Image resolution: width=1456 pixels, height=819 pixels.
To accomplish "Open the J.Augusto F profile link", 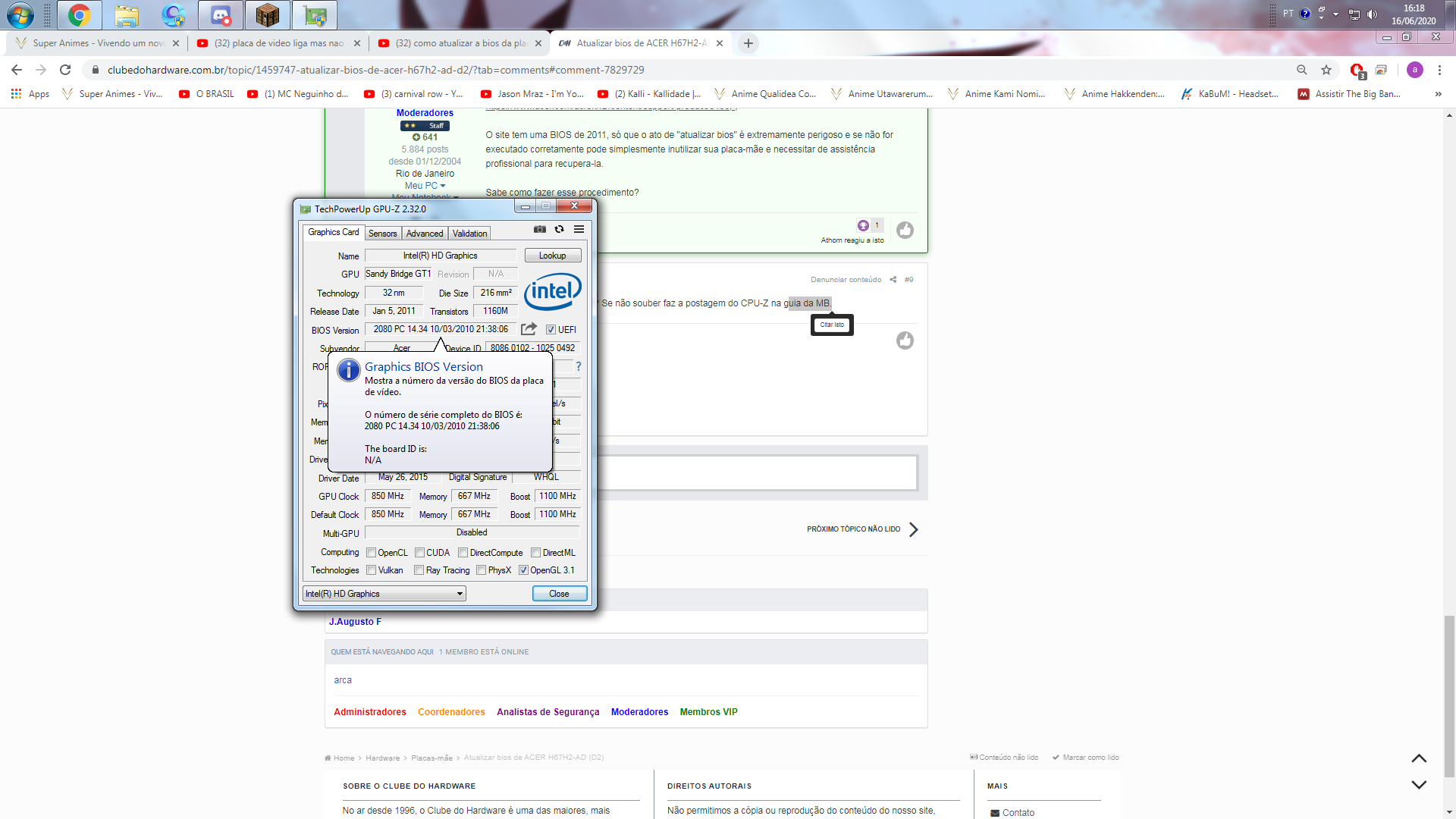I will point(355,622).
